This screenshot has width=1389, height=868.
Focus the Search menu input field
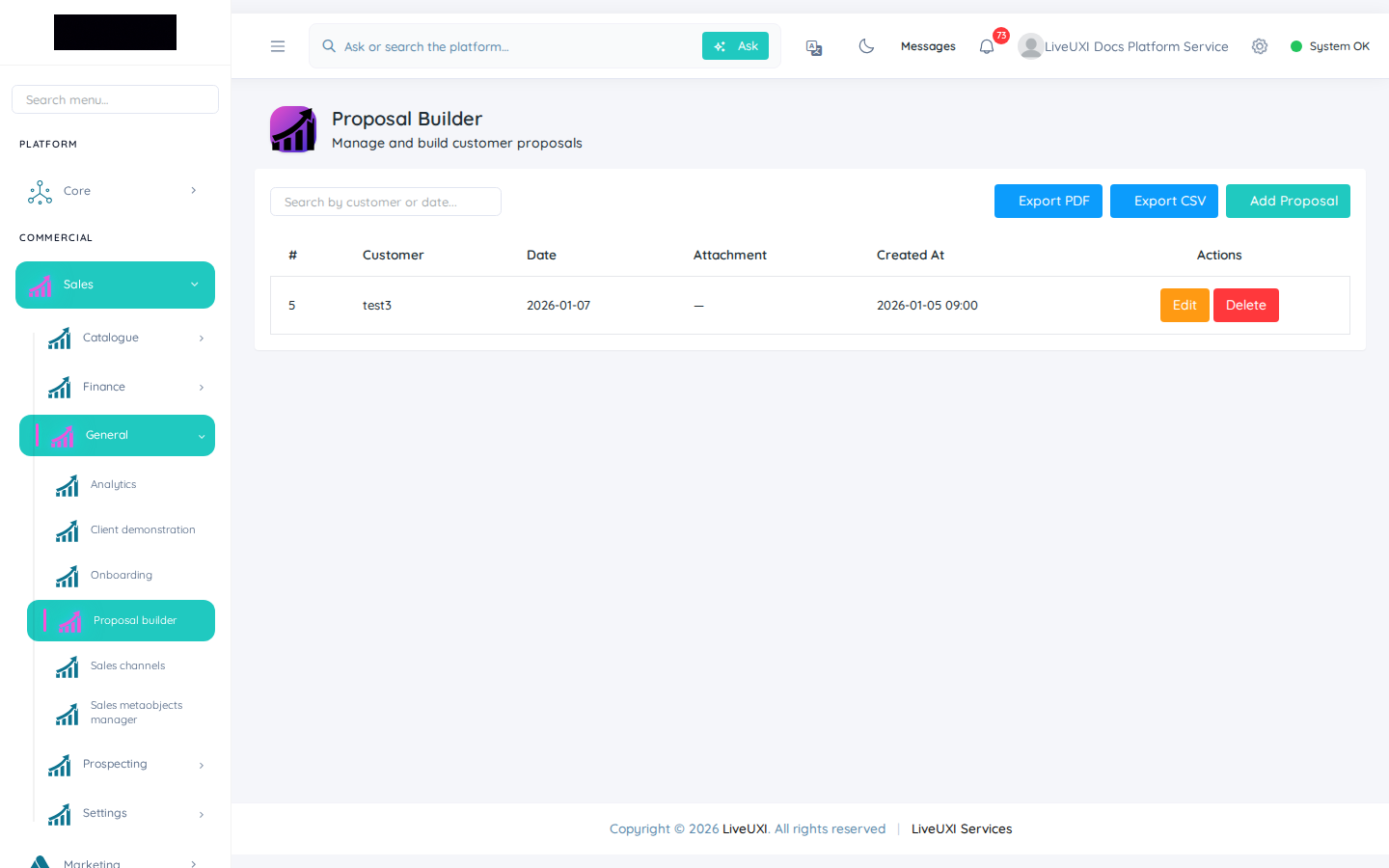(x=115, y=99)
